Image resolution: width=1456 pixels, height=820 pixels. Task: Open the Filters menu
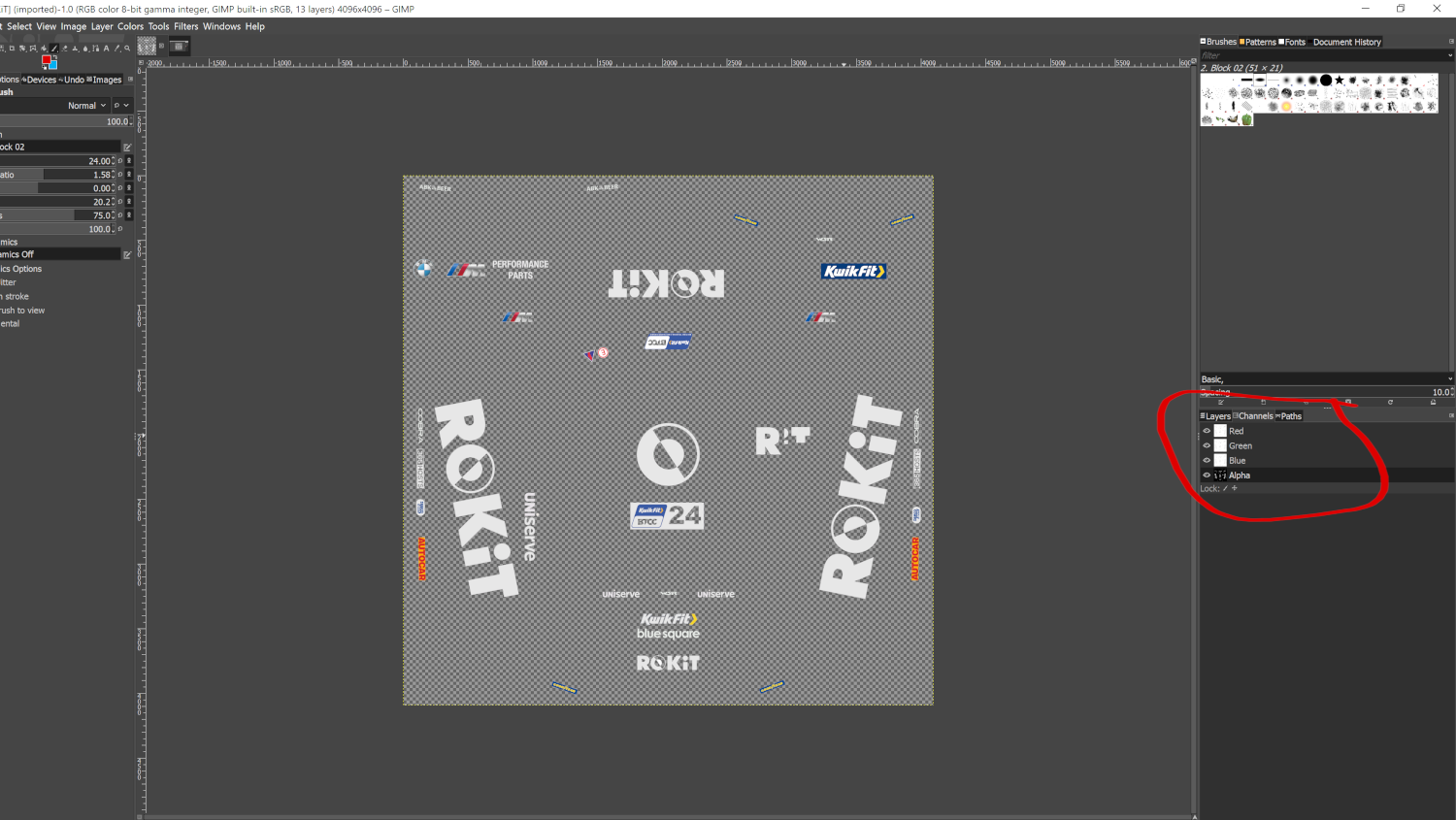coord(185,26)
